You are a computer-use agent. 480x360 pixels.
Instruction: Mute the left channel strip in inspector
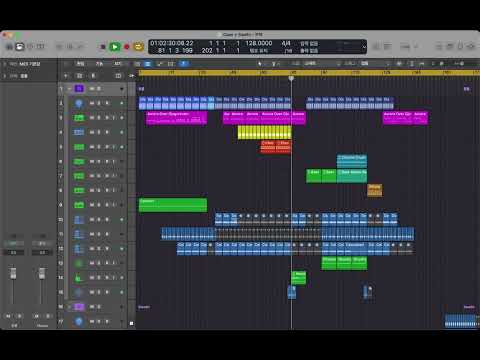pyautogui.click(x=8, y=316)
